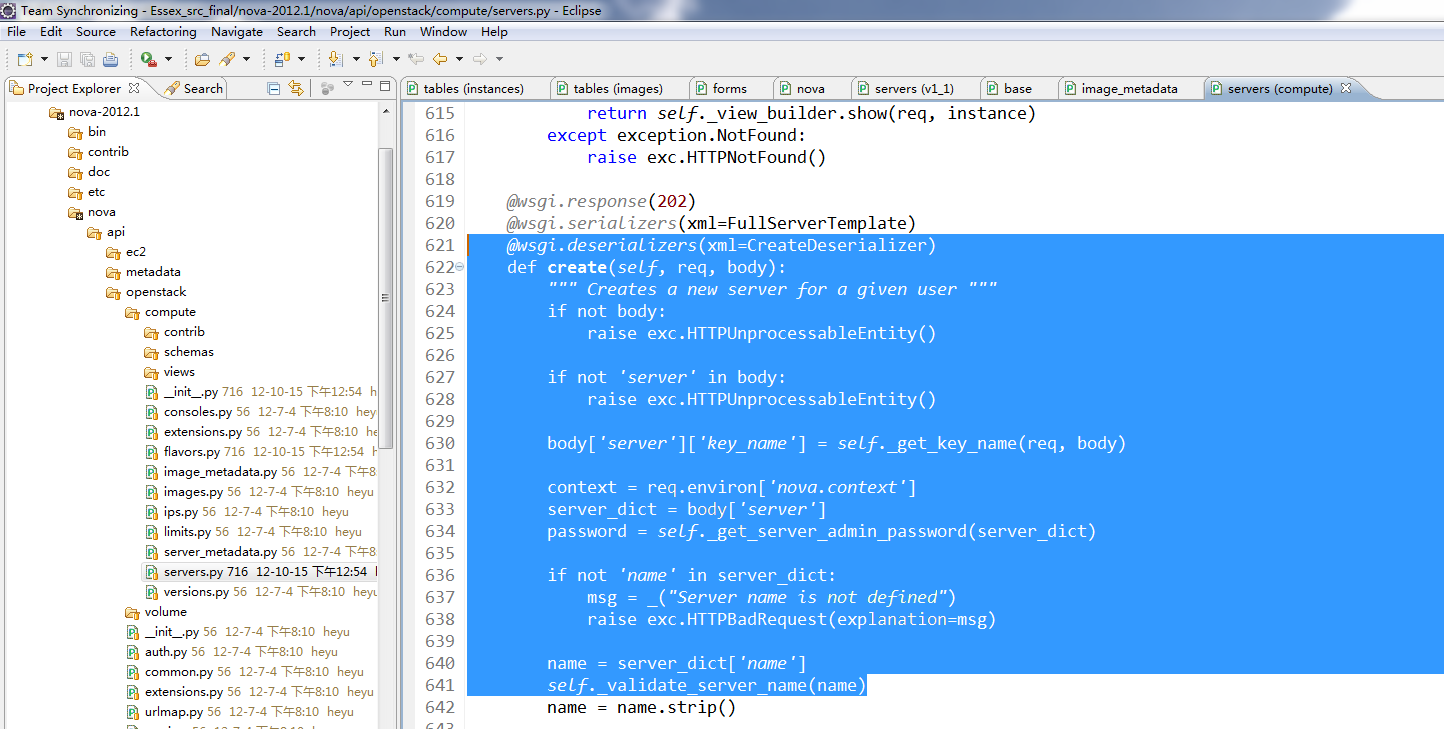Screen dimensions: 1444x729
Task: Open the Search toolbar dropdown arrow
Action: [x=244, y=60]
